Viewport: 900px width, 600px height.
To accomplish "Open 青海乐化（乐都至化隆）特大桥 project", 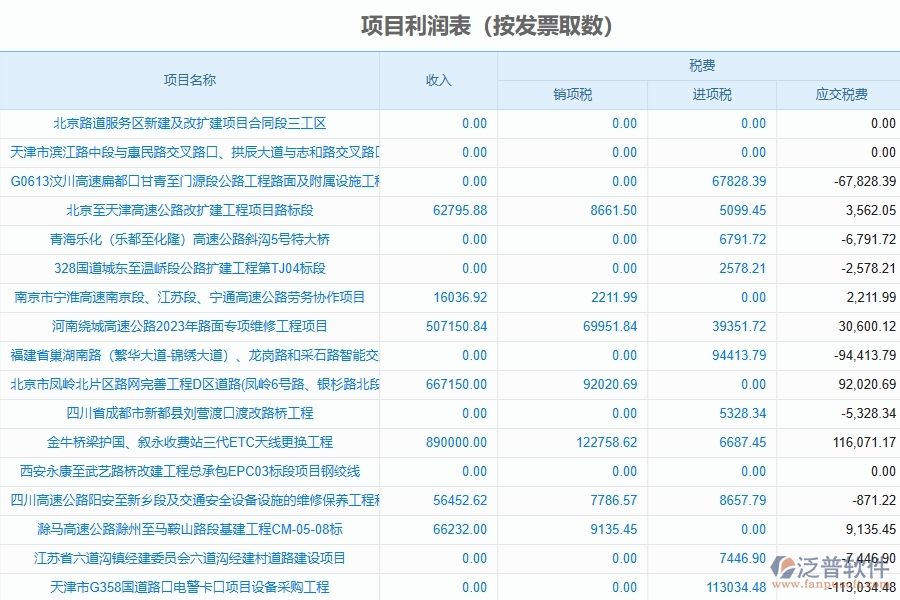I will [x=192, y=239].
